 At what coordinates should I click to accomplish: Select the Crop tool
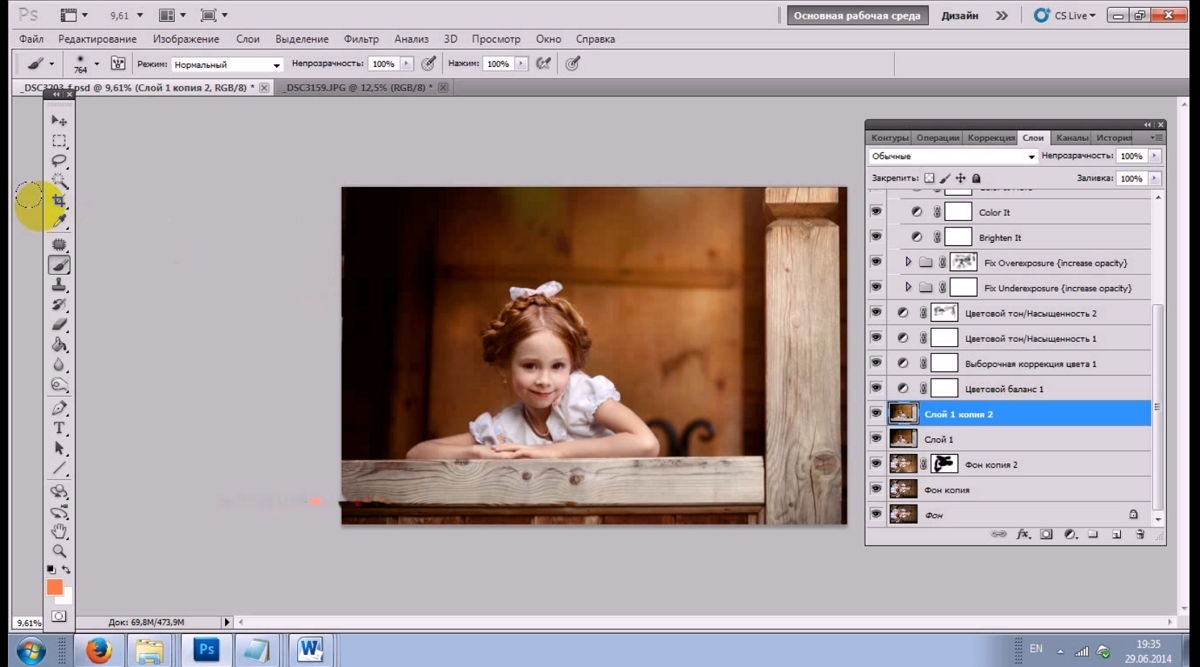59,202
